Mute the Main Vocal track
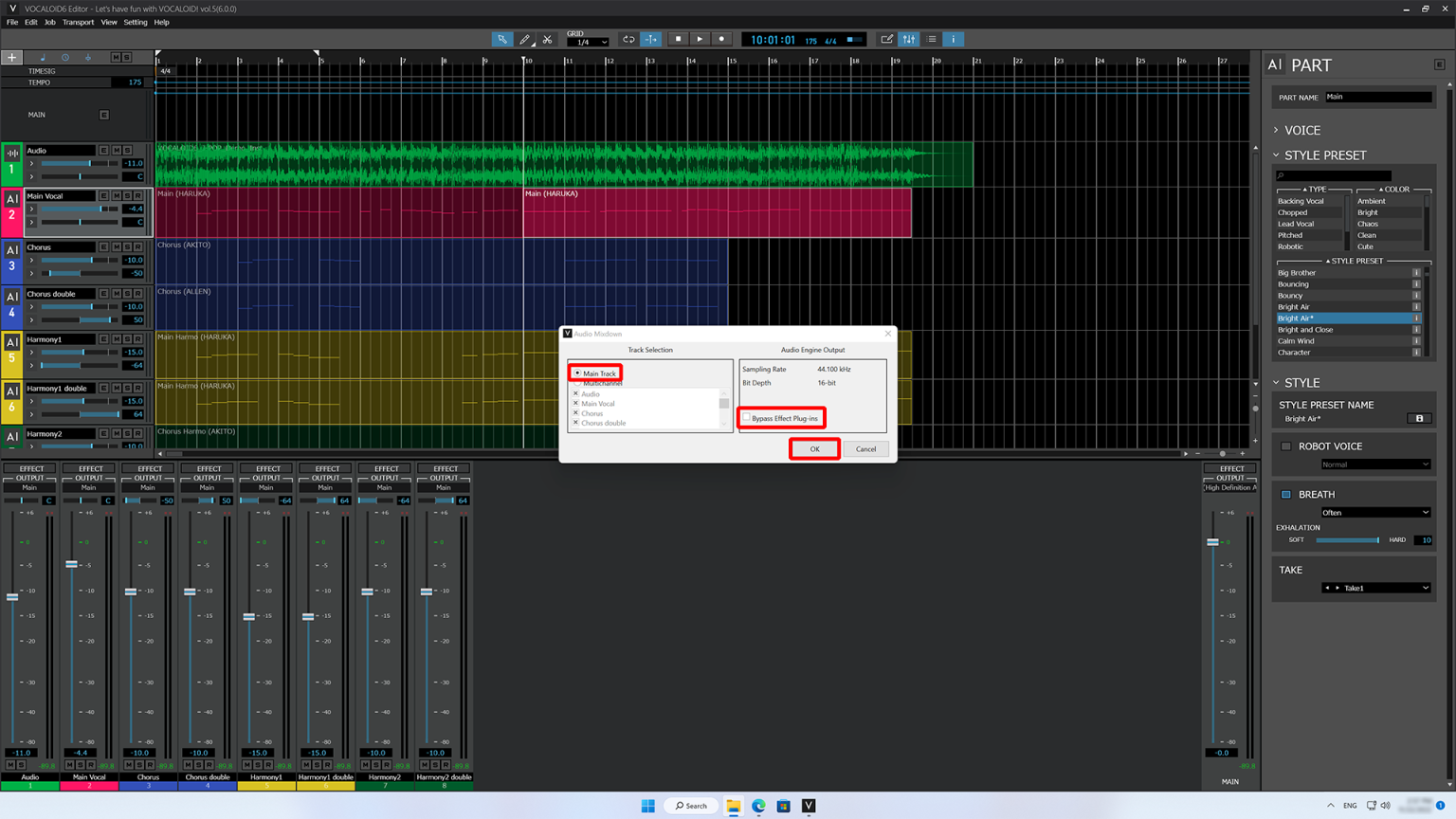1456x819 pixels. [x=116, y=195]
